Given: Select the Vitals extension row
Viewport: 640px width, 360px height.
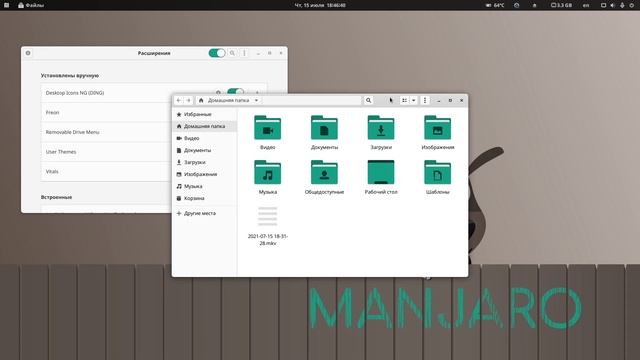Looking at the screenshot, I should click(x=106, y=171).
